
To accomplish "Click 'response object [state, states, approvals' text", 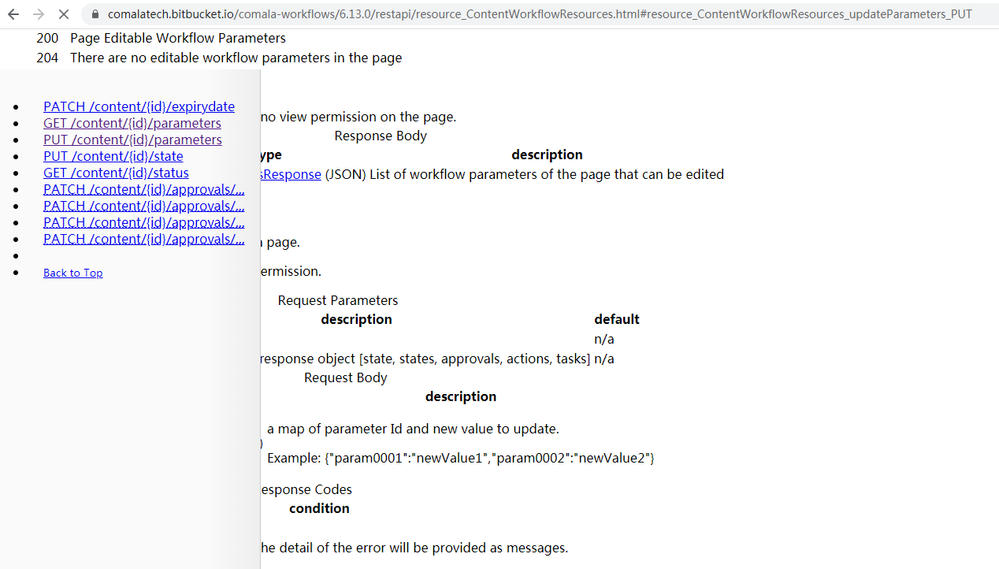I will (x=425, y=359).
